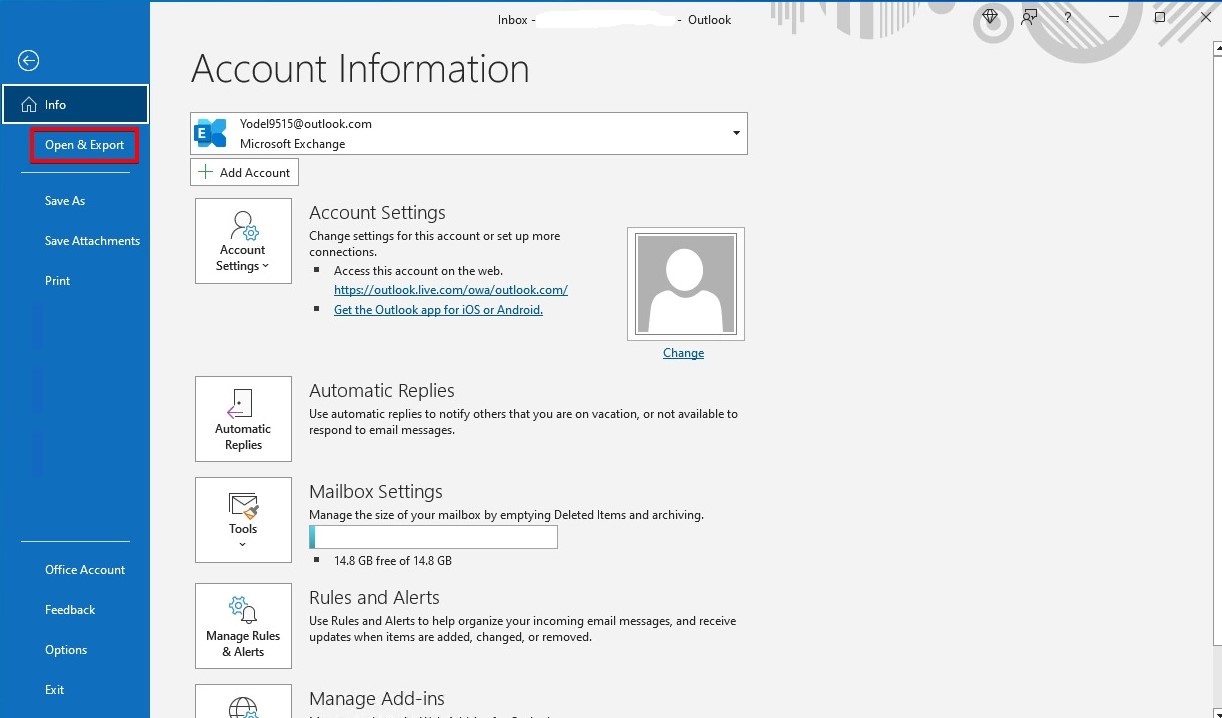Click the premium diamond icon in title bar

coord(990,17)
